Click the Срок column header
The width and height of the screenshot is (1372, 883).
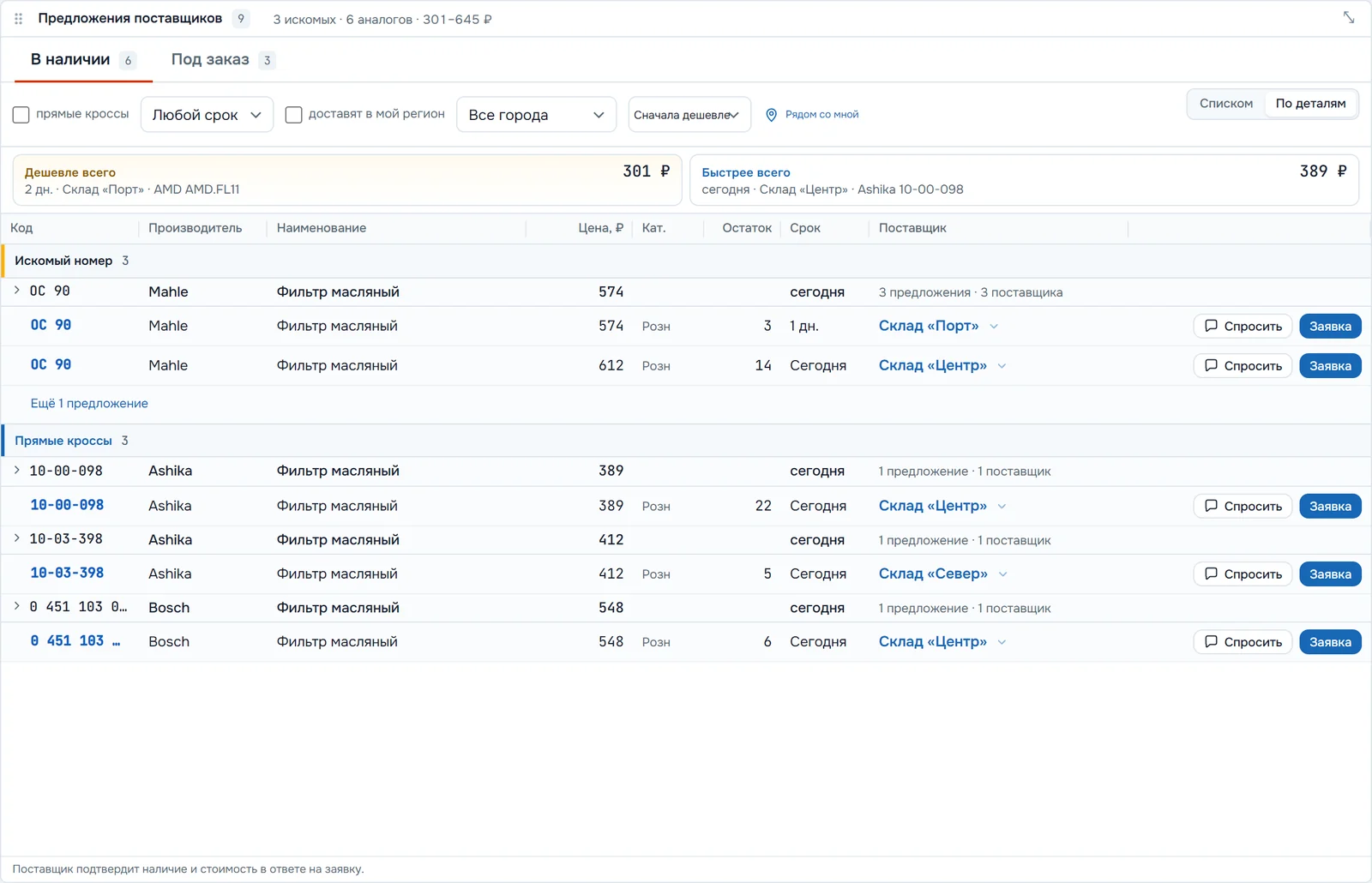pos(805,228)
